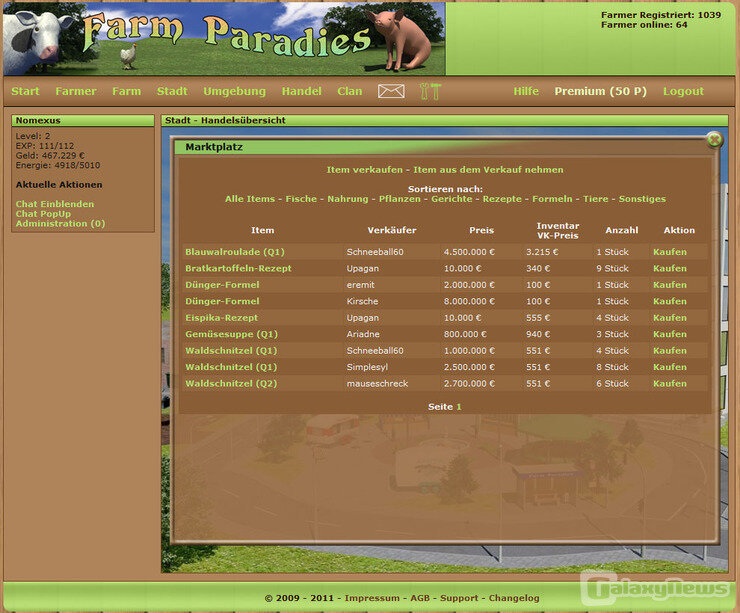Filter market by Fische
This screenshot has width=740, height=613.
pos(301,199)
